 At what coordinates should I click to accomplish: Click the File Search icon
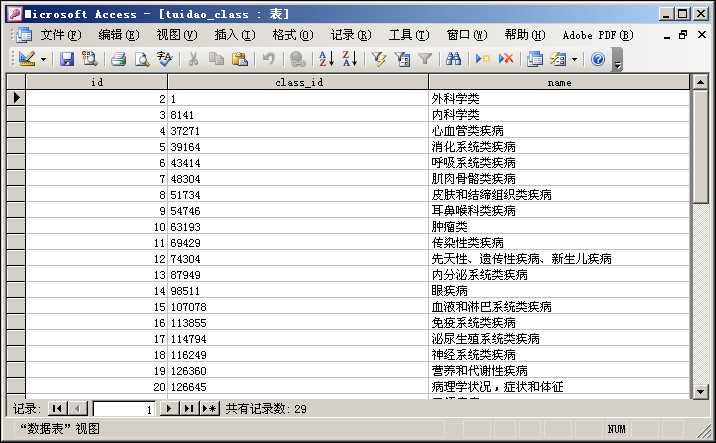pos(90,59)
